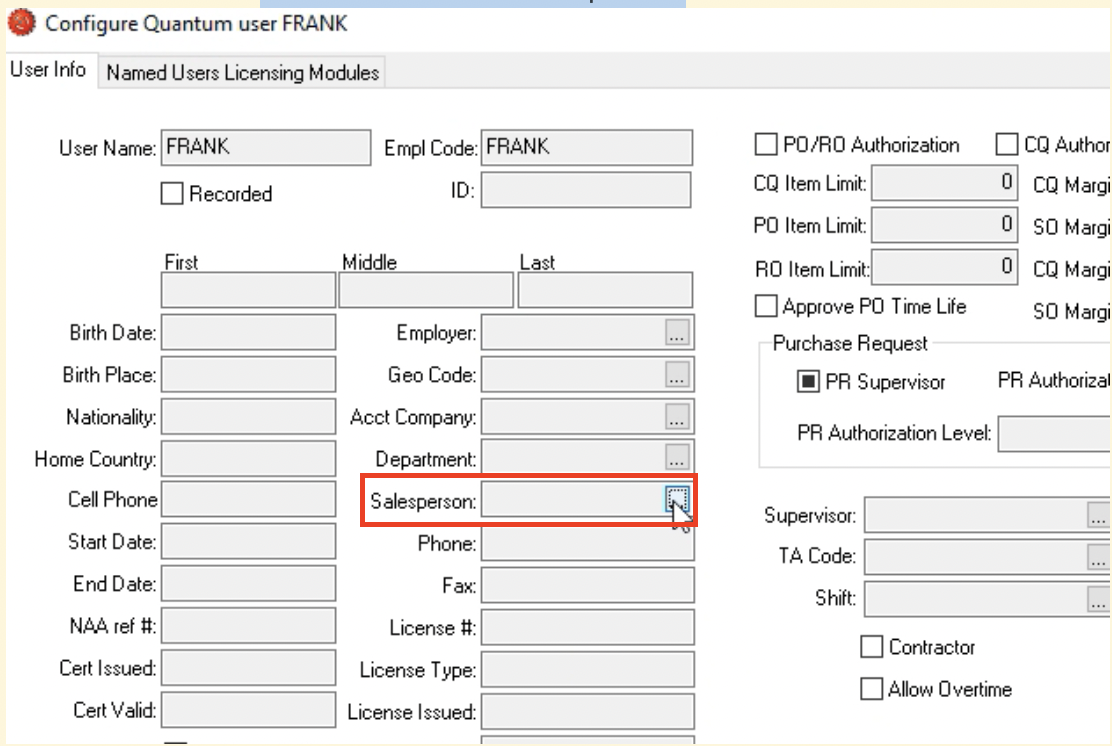Open the Supervisor lookup ellipsis button
Screen dimensions: 1112x746
point(1098,515)
